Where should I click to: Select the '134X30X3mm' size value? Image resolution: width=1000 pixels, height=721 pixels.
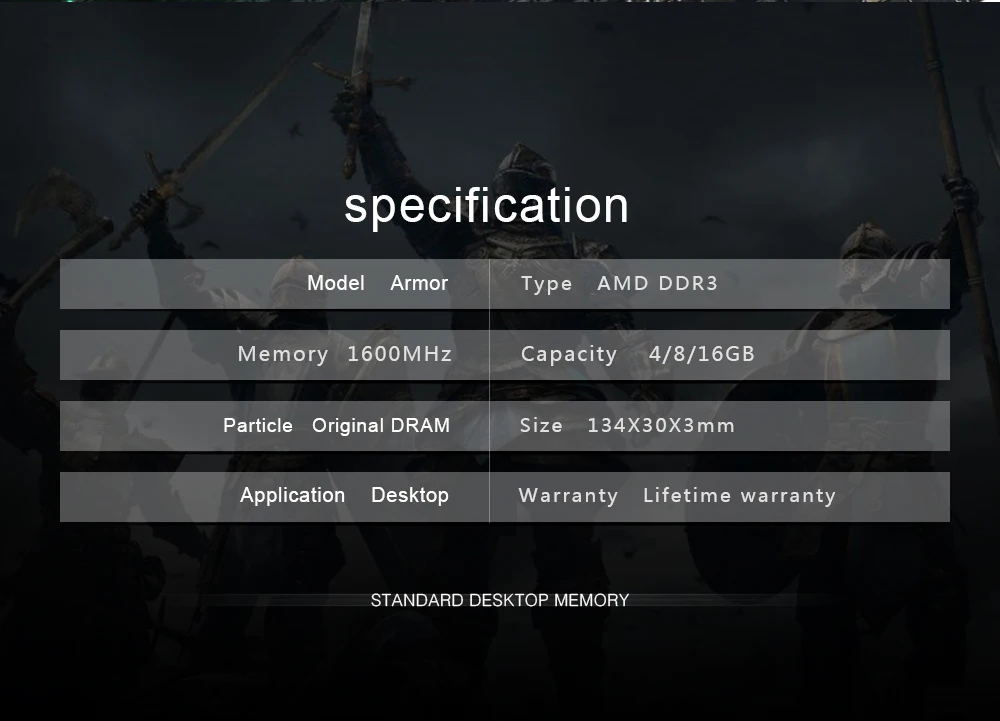tap(661, 425)
